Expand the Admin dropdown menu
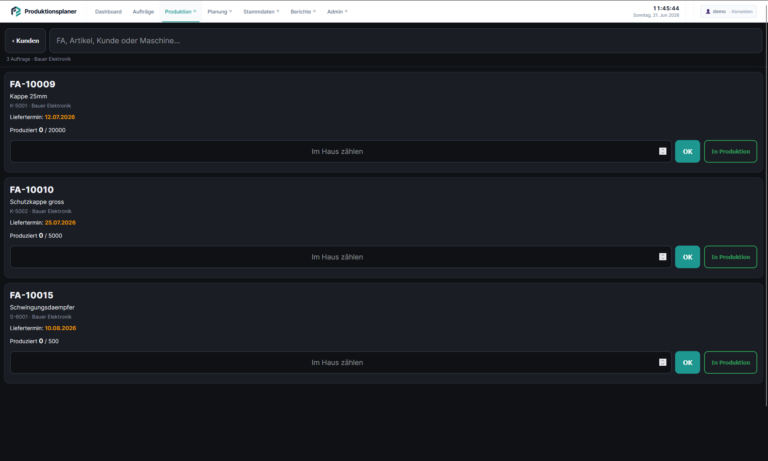The height and width of the screenshot is (461, 768). [x=337, y=12]
